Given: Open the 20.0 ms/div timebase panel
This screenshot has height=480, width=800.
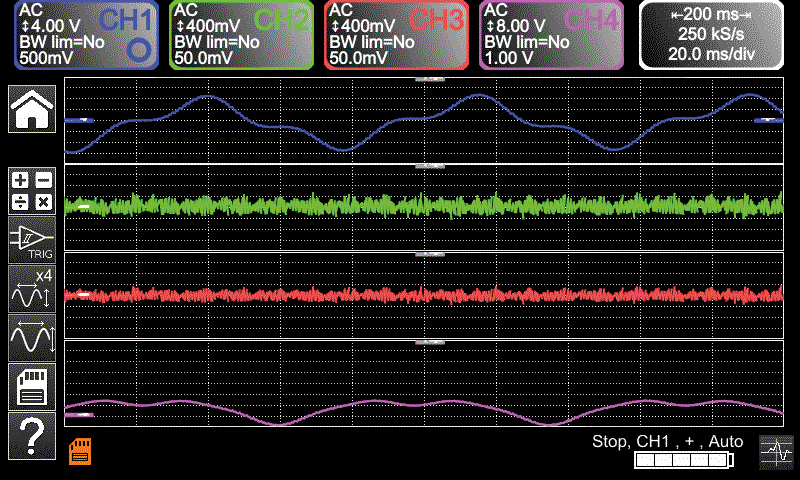Looking at the screenshot, I should click(x=713, y=35).
